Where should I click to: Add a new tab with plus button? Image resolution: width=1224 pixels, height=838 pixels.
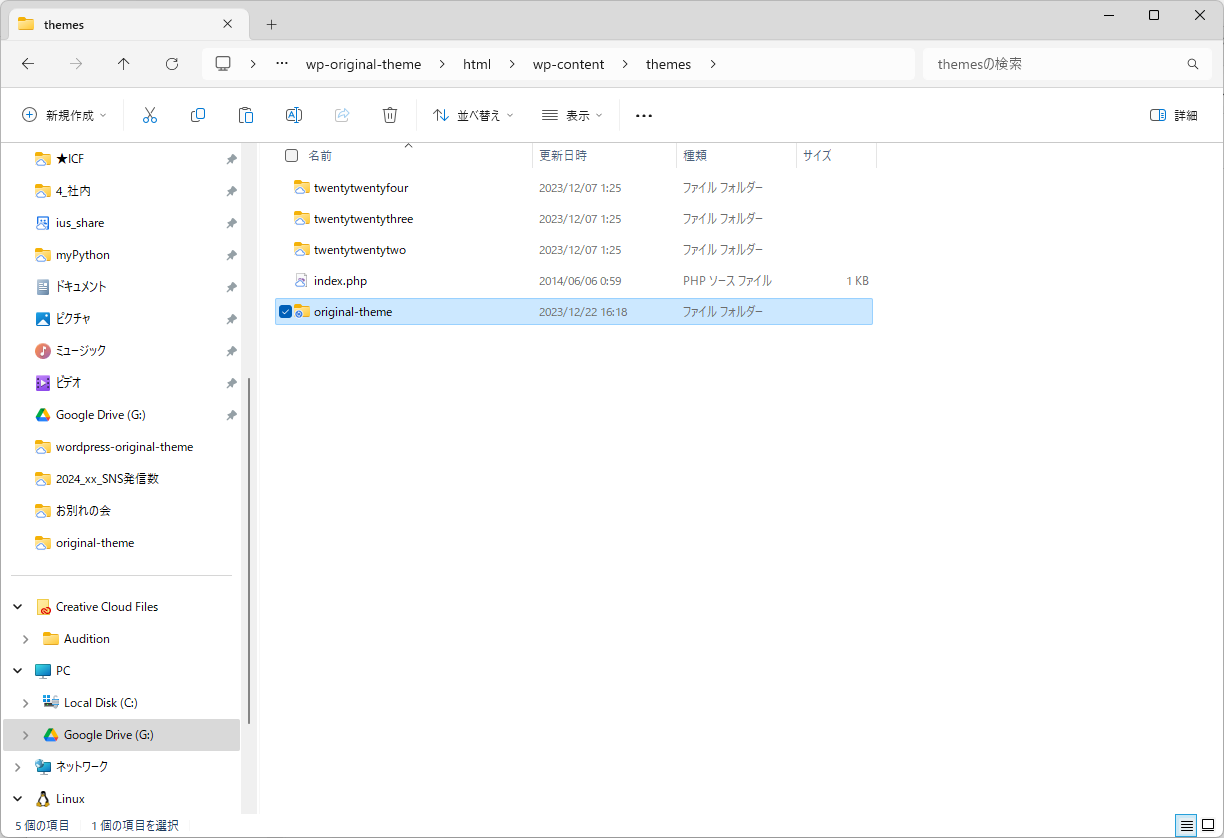[x=271, y=24]
